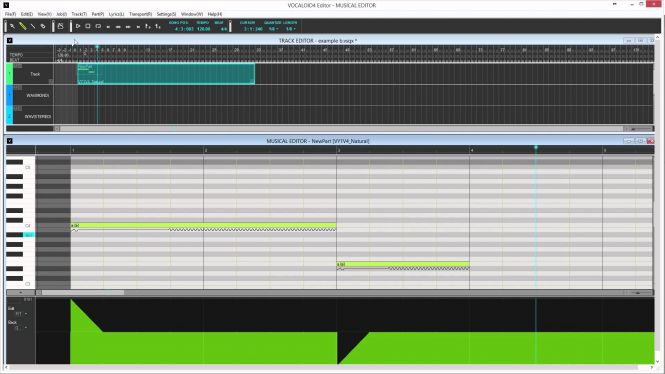Image resolution: width=665 pixels, height=374 pixels.
Task: Select the green NewPart block in Track 1
Action: [166, 74]
